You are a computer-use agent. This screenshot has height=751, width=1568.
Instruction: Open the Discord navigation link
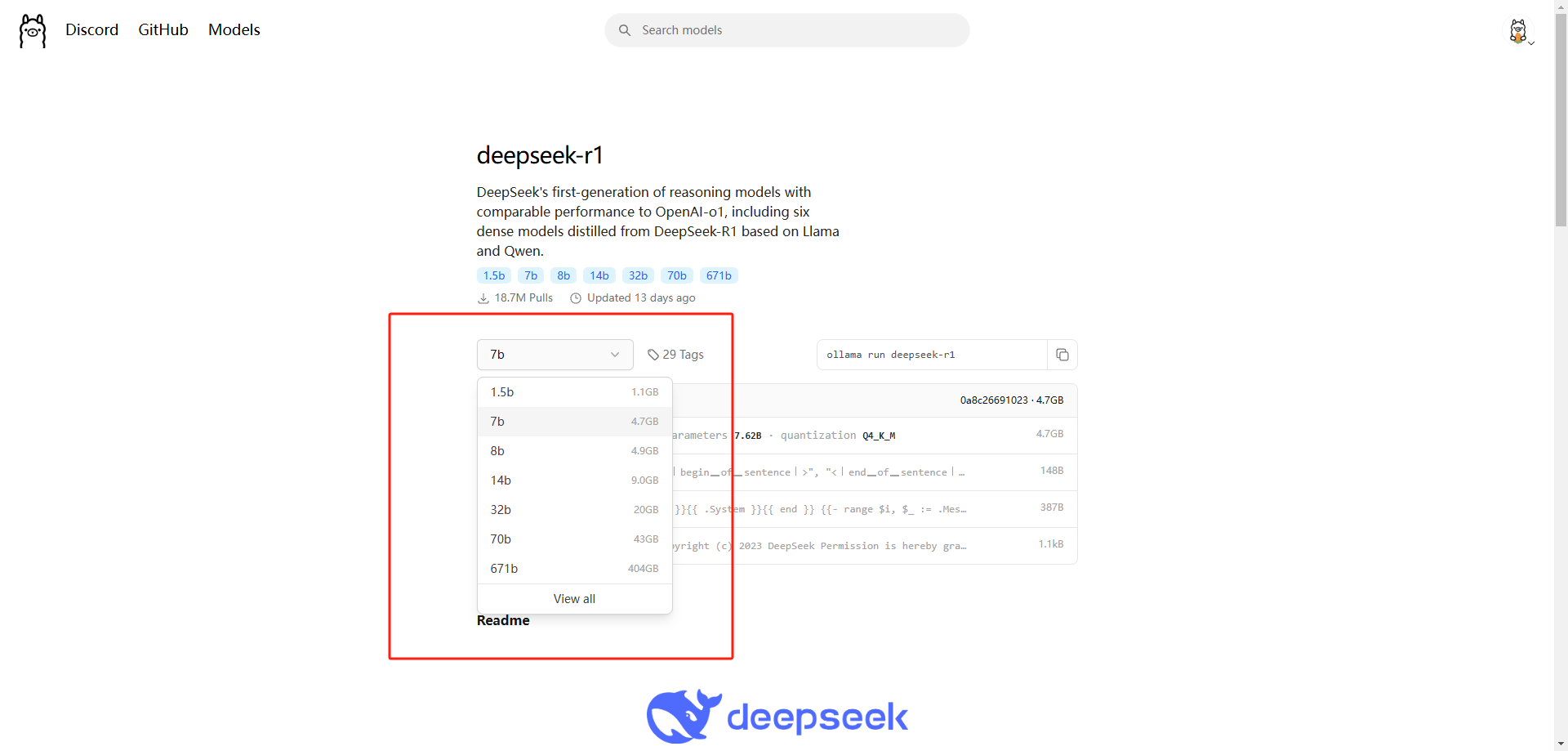91,30
